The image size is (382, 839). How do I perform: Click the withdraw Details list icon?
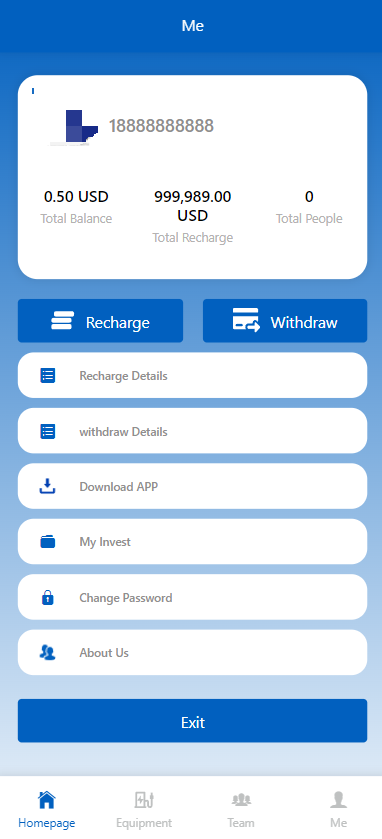tap(48, 431)
